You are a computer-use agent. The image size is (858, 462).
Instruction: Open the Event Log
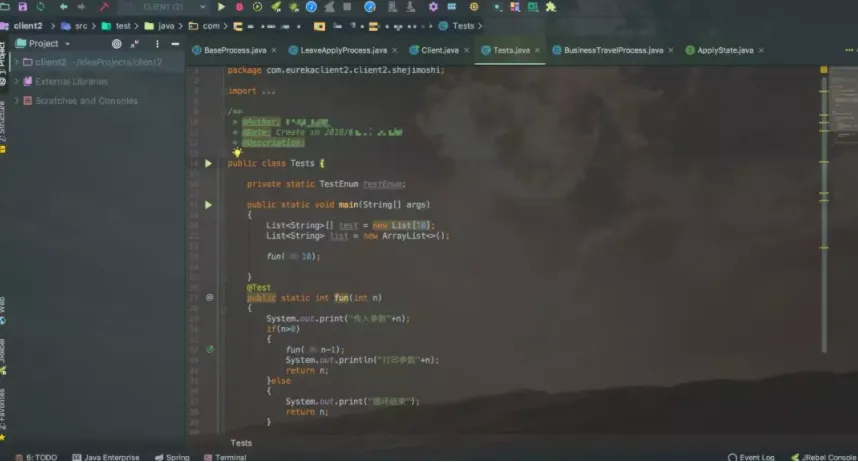pyautogui.click(x=751, y=457)
